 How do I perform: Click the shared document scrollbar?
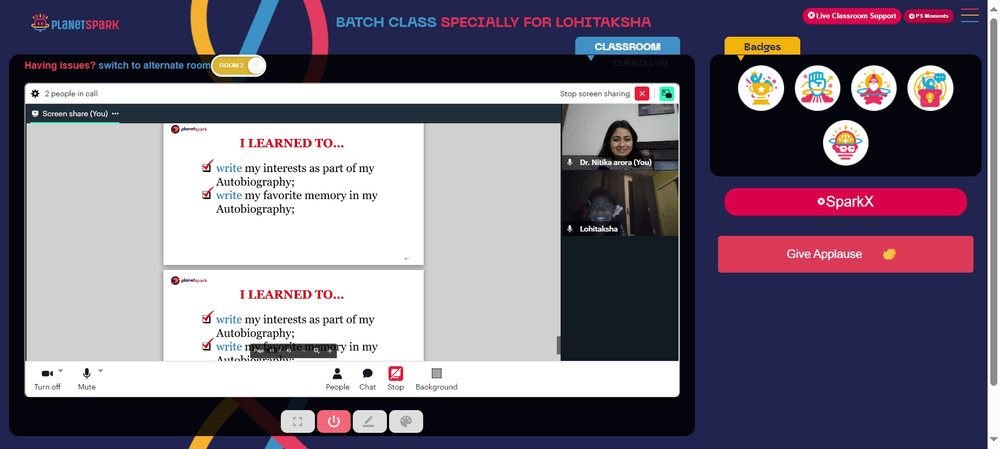click(x=559, y=345)
